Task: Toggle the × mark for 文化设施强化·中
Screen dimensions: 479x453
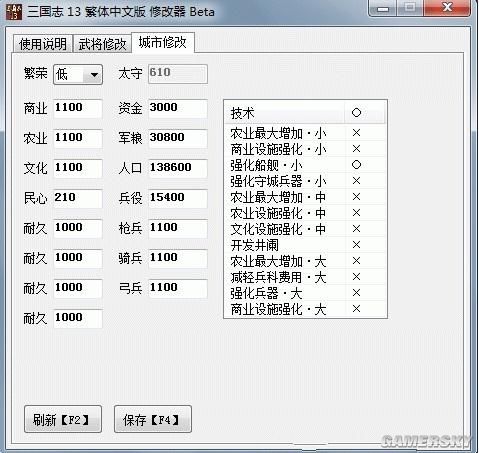Action: (x=356, y=229)
